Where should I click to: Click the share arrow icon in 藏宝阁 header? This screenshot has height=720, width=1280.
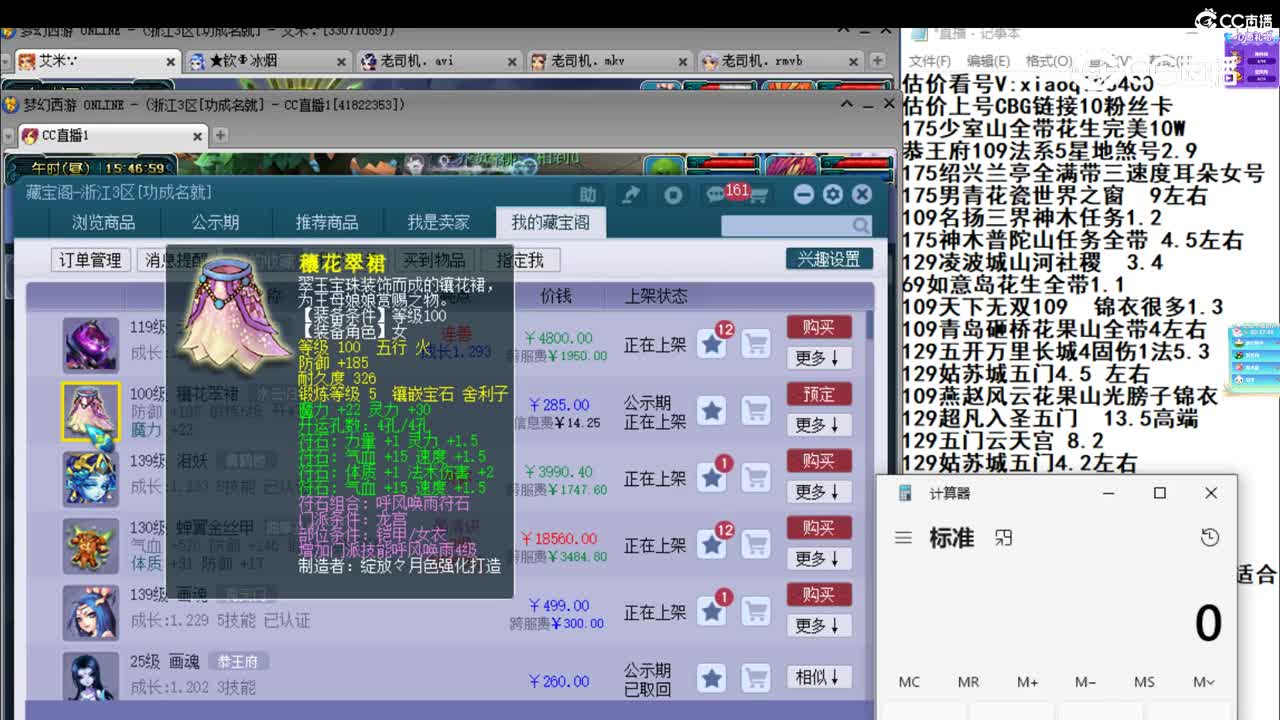pos(630,195)
